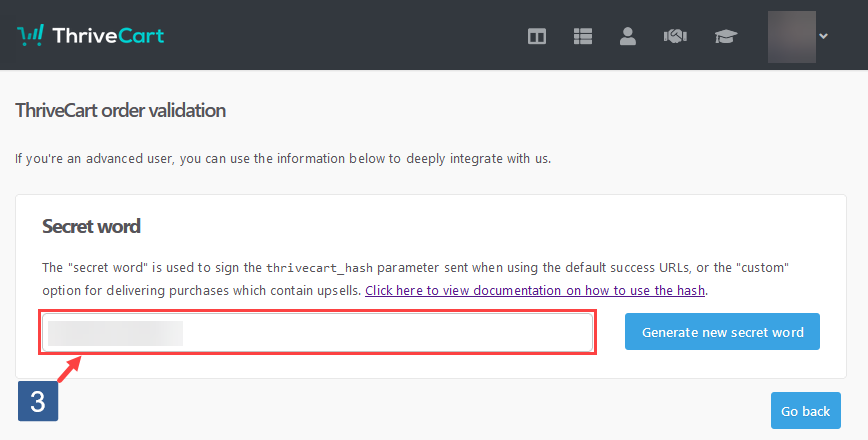The image size is (868, 440).
Task: Click the 'thrivecart_hash' parameter text
Action: (x=319, y=268)
